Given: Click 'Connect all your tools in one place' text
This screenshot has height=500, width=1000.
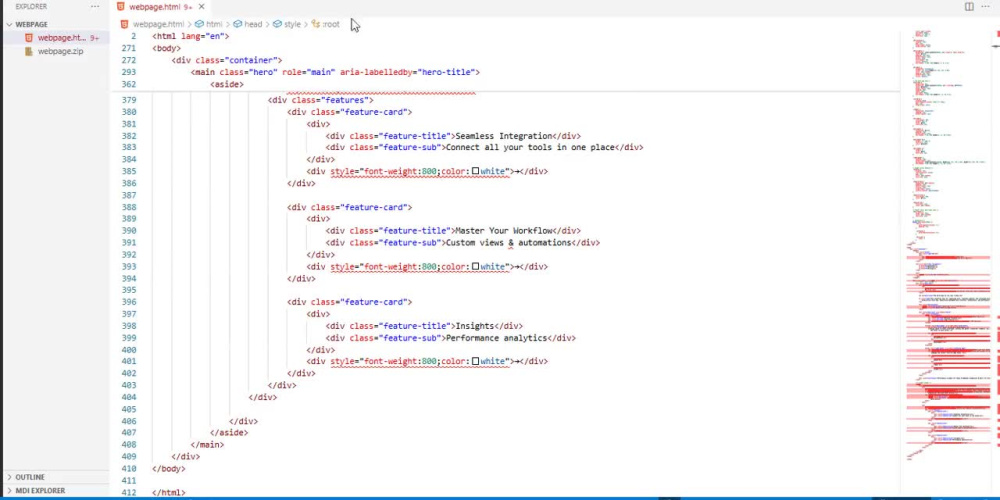Looking at the screenshot, I should (530, 147).
